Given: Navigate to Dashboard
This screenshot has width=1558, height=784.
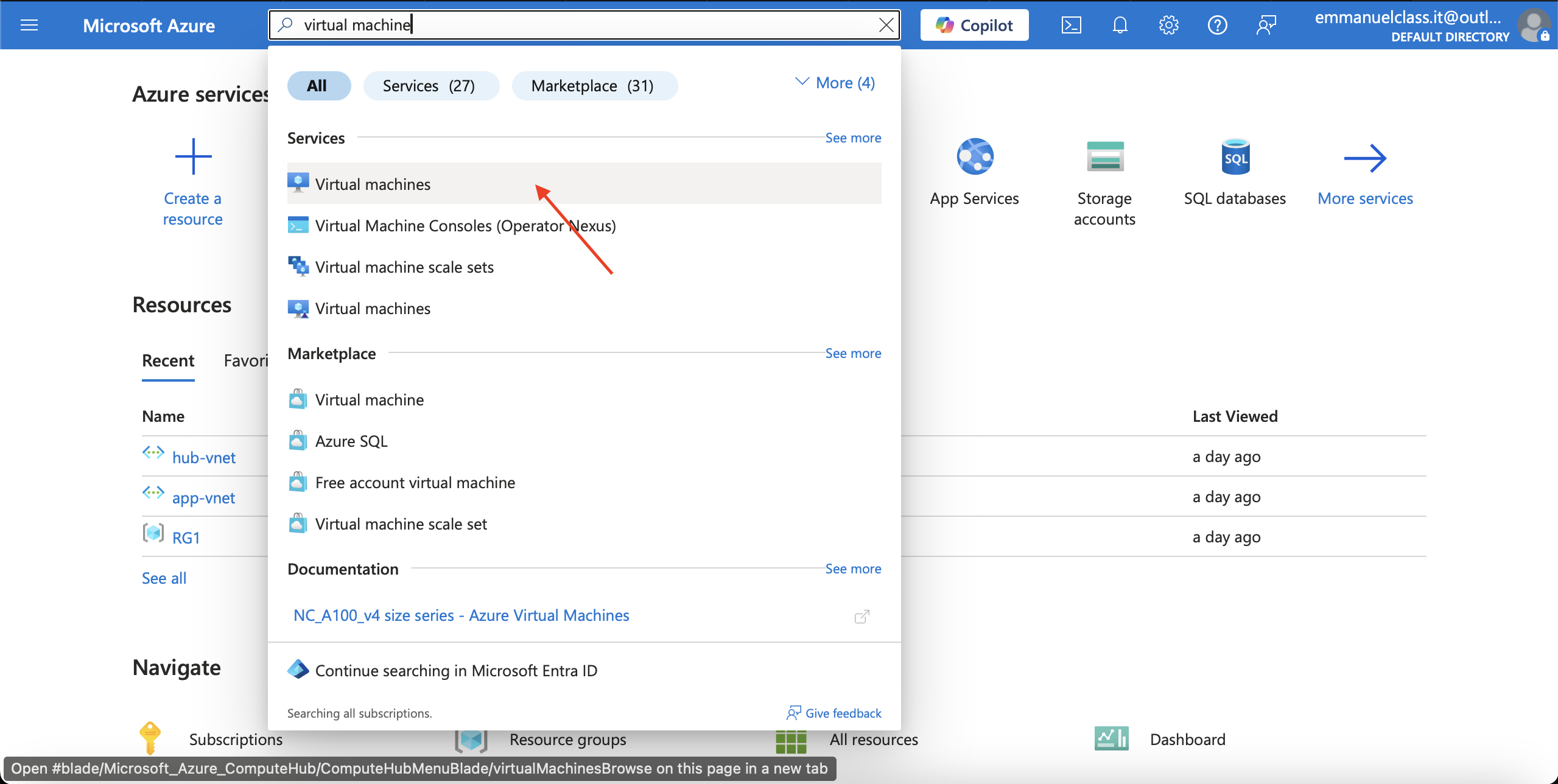Looking at the screenshot, I should [x=1187, y=739].
